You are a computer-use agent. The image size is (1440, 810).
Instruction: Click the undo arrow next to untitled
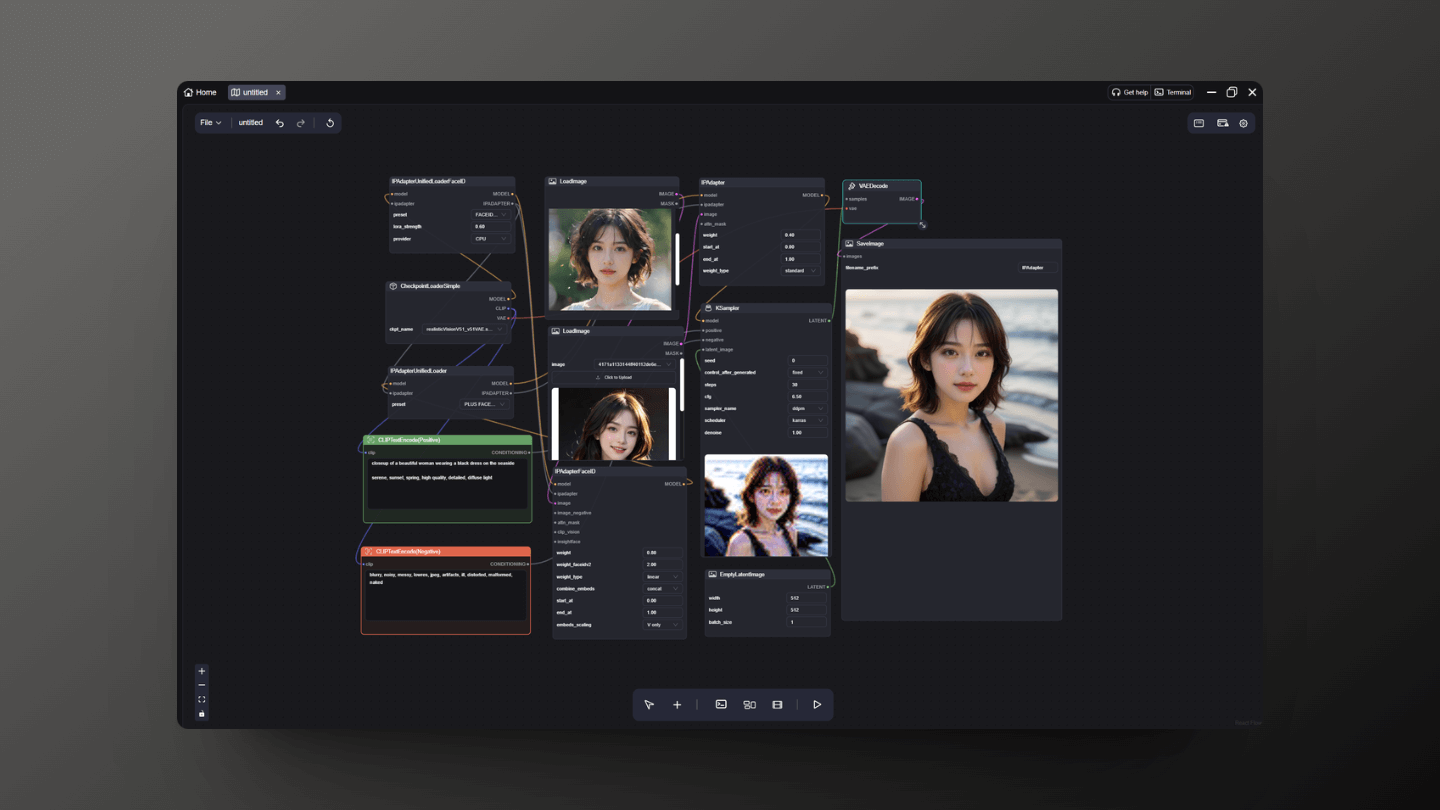pyautogui.click(x=281, y=122)
